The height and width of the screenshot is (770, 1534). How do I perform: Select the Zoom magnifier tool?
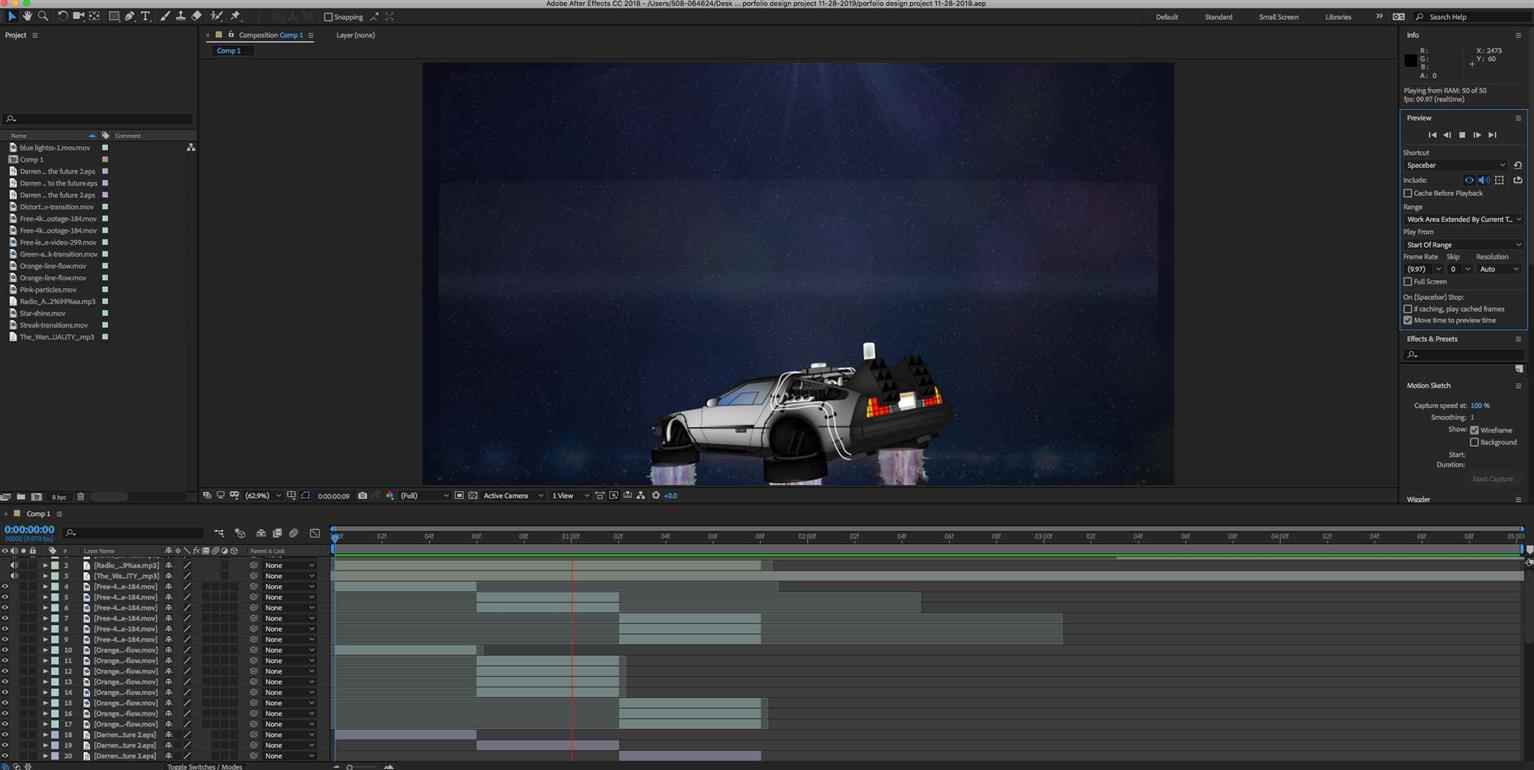pyautogui.click(x=43, y=16)
